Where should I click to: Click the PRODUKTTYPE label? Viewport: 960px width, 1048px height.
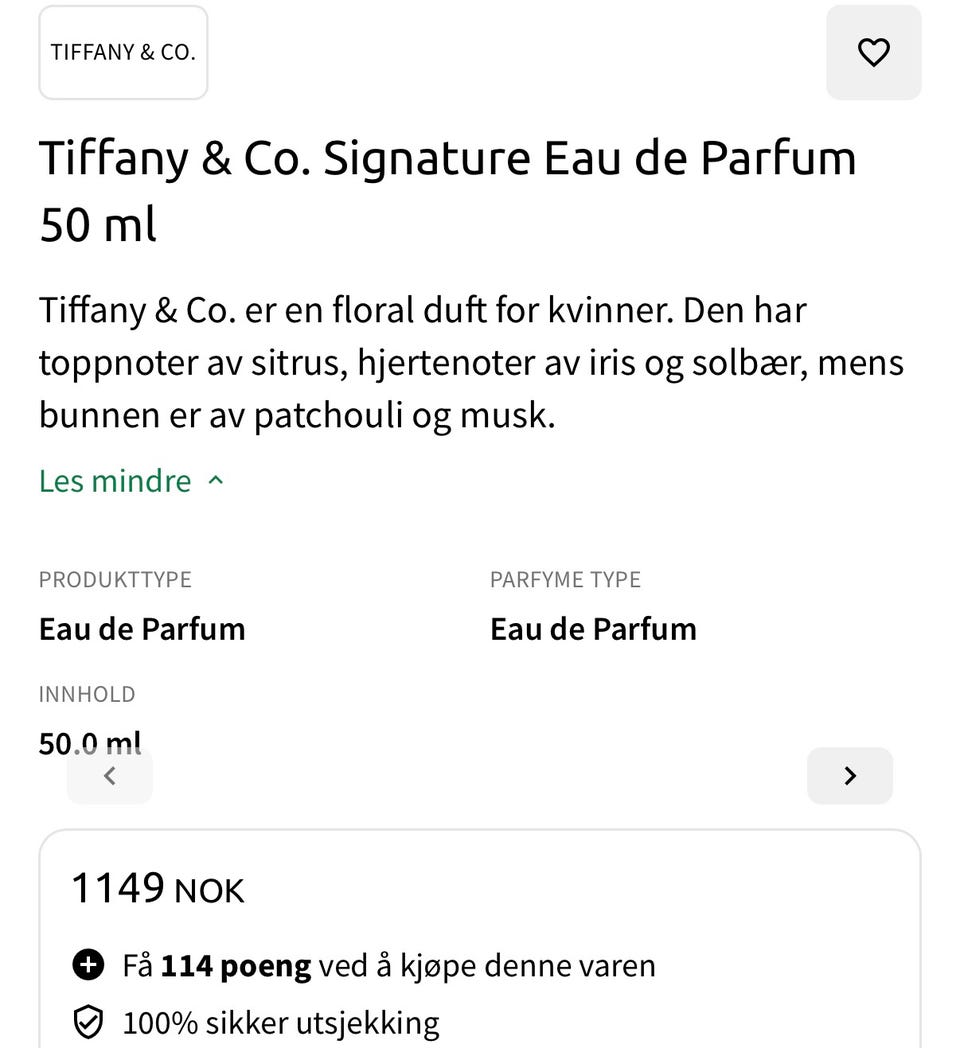[115, 580]
